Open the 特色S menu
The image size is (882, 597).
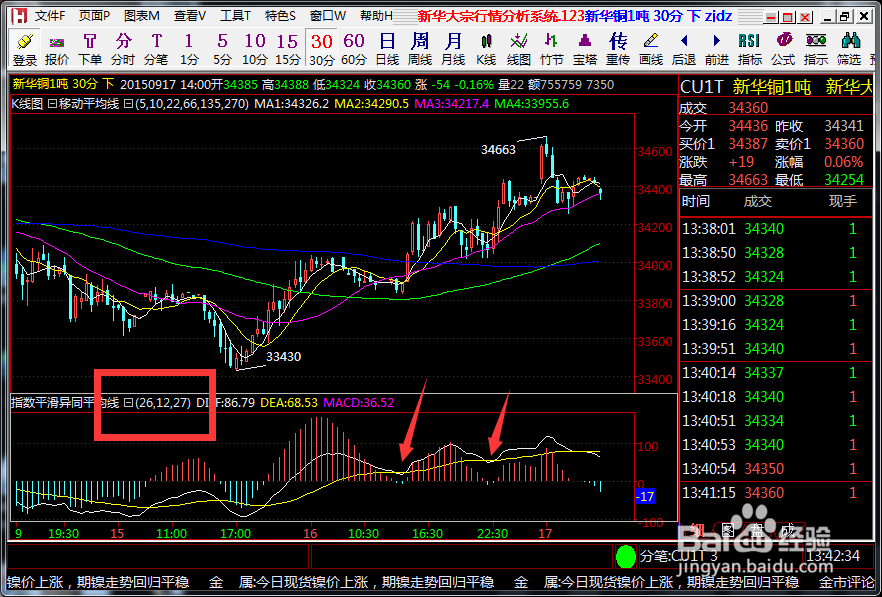pos(280,16)
